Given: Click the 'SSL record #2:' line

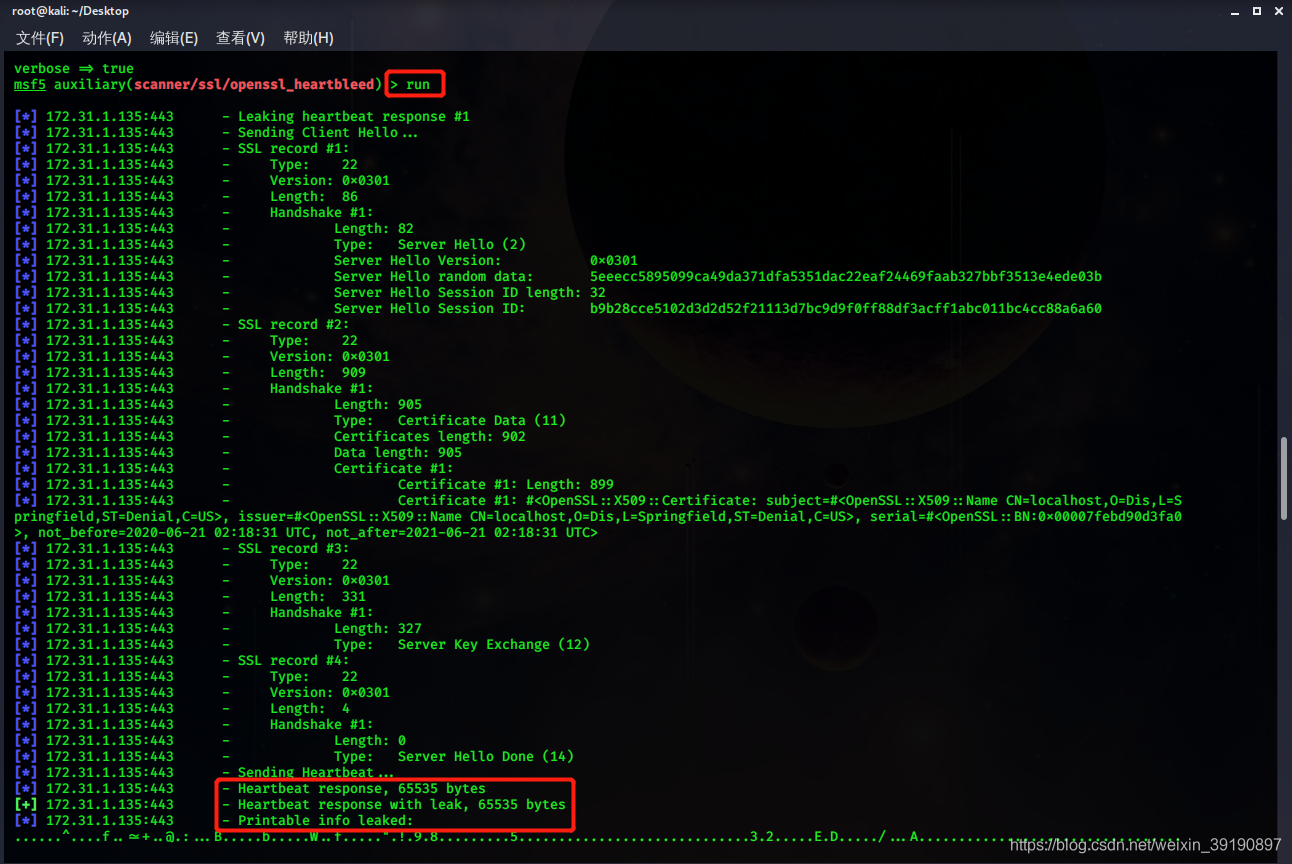Looking at the screenshot, I should click(294, 325).
